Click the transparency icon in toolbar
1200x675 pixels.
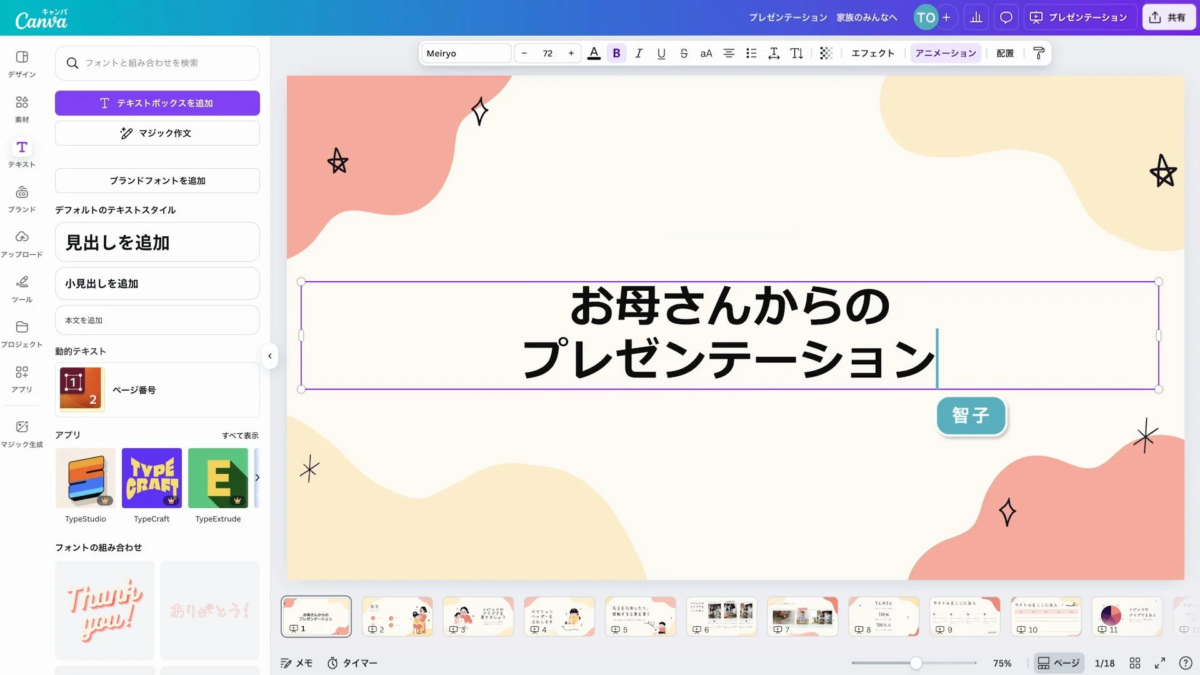(826, 53)
